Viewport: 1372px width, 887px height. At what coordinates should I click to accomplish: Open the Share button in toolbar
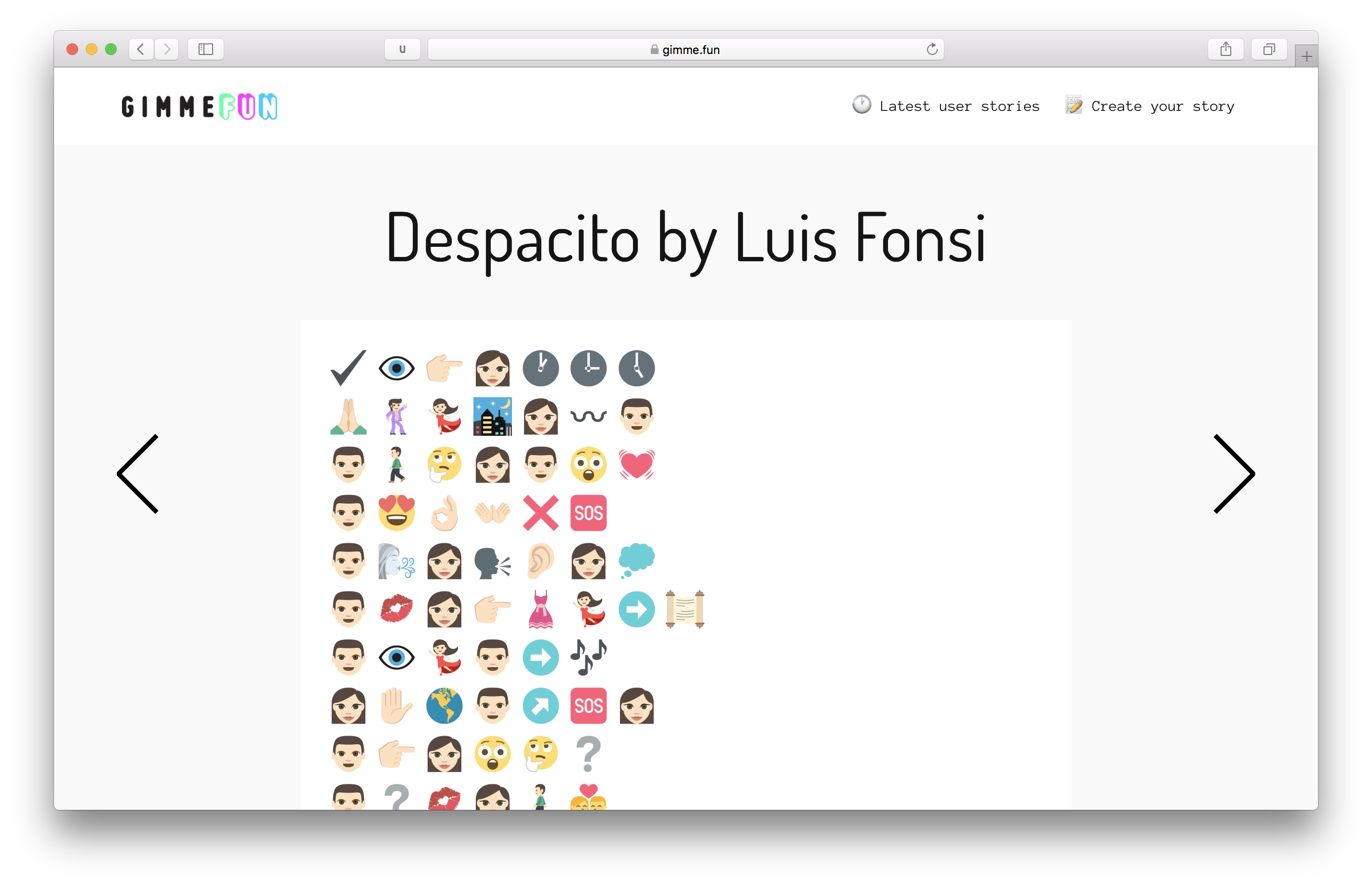pos(1225,50)
